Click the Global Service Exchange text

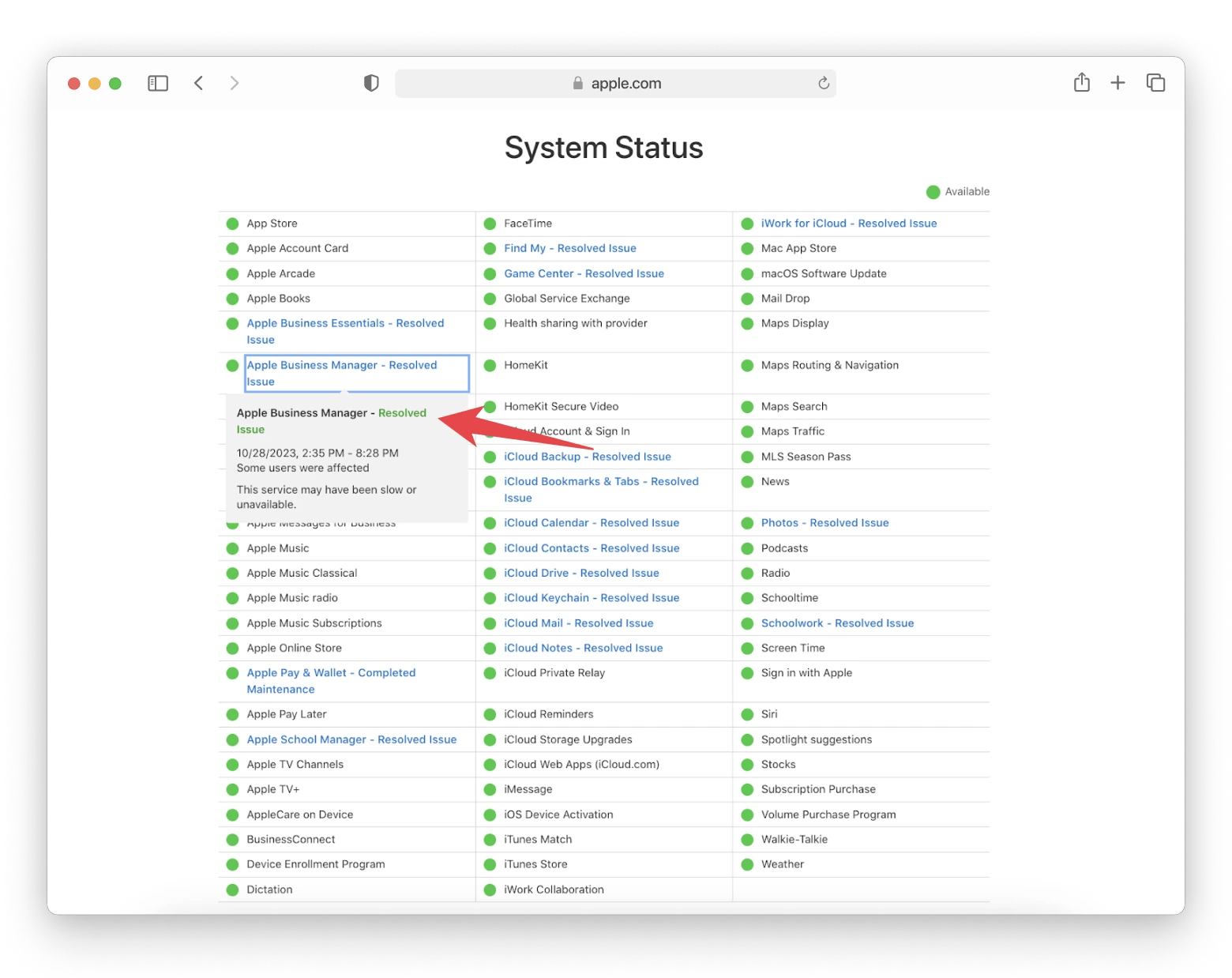coord(567,299)
